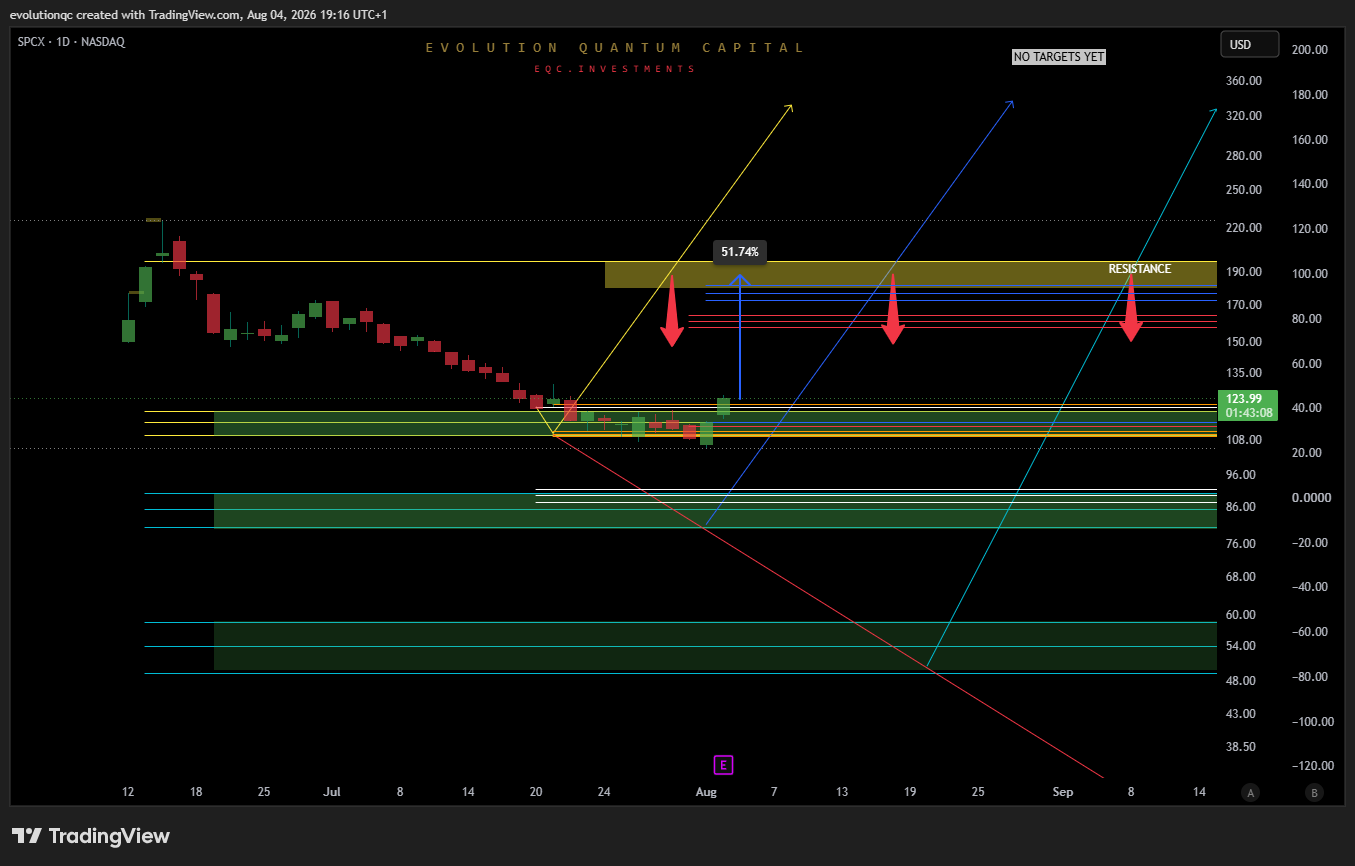Click the purple E earnings marker
This screenshot has height=866, width=1355.
724,765
